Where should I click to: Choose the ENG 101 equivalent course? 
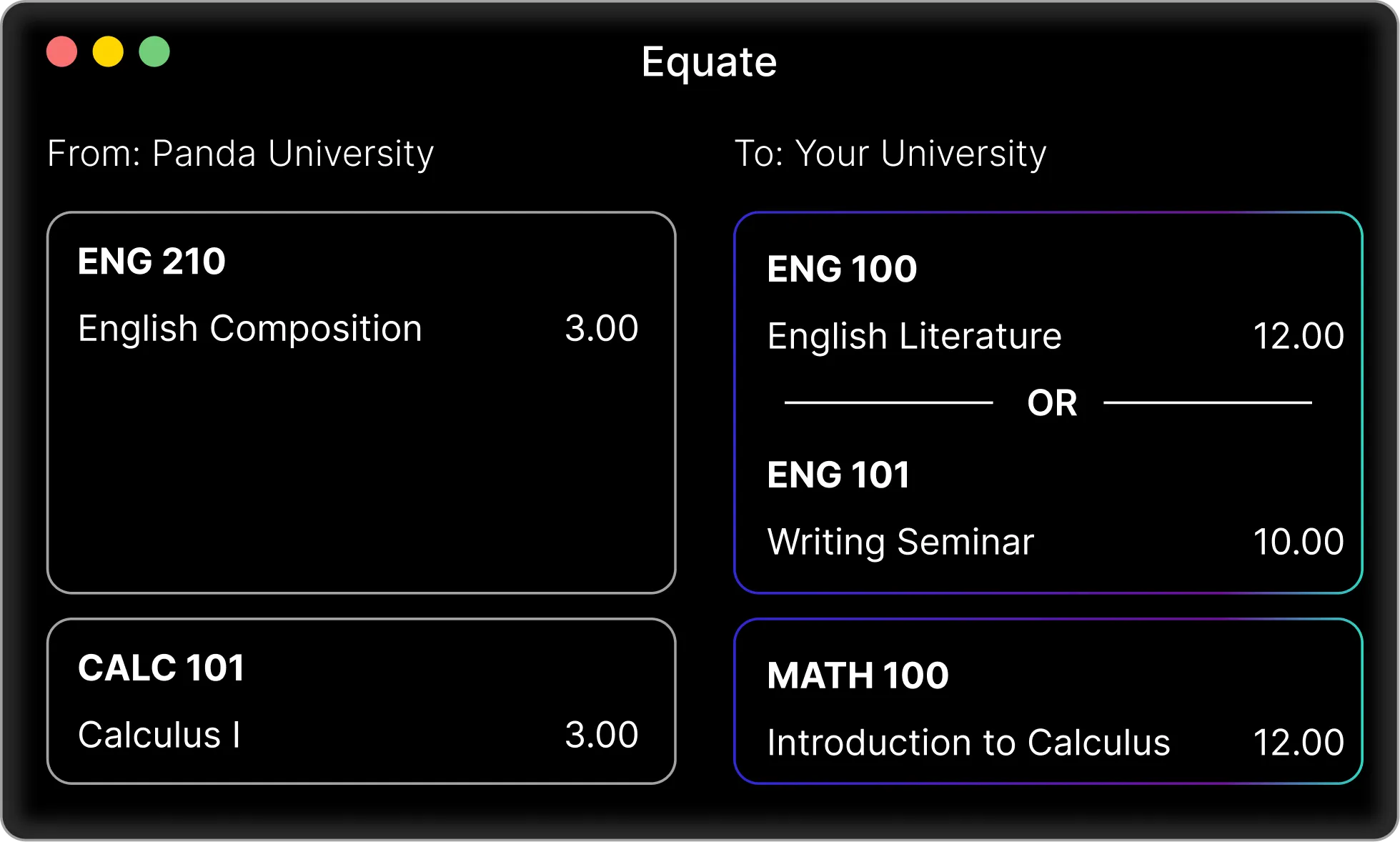click(838, 475)
